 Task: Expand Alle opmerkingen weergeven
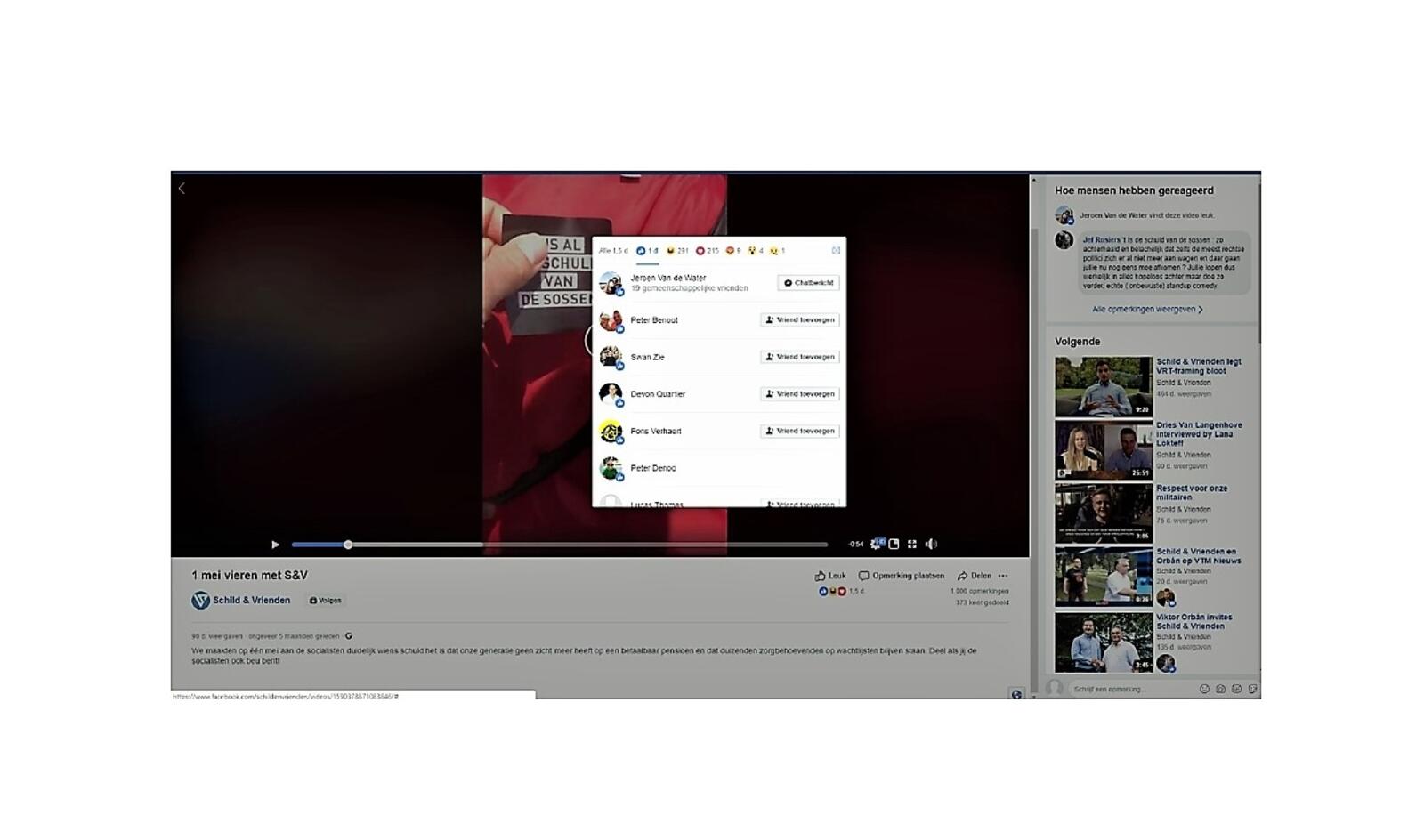tap(1146, 310)
